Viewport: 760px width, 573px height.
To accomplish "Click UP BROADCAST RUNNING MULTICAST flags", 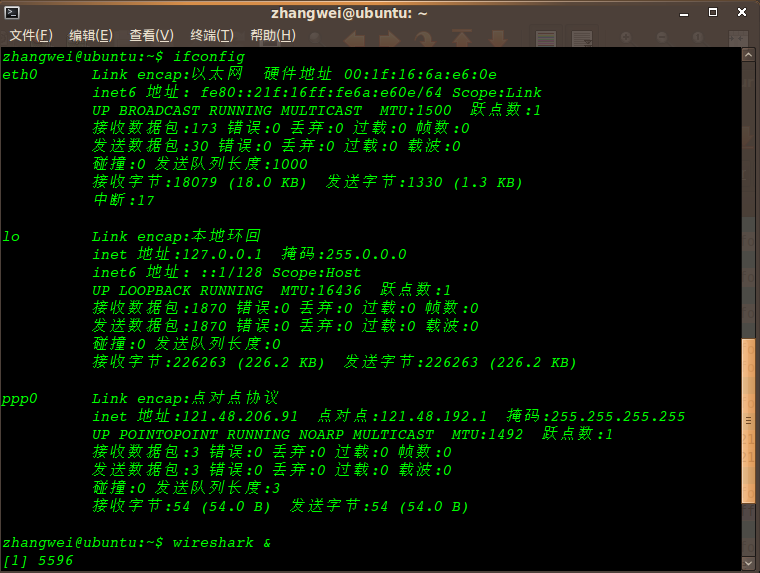I will point(227,111).
